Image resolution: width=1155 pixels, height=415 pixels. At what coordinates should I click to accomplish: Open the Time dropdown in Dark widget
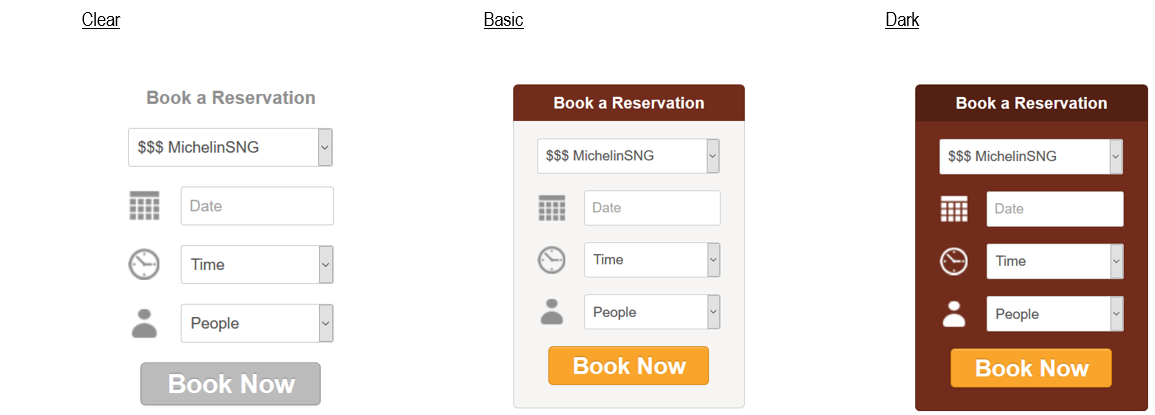pos(1055,262)
